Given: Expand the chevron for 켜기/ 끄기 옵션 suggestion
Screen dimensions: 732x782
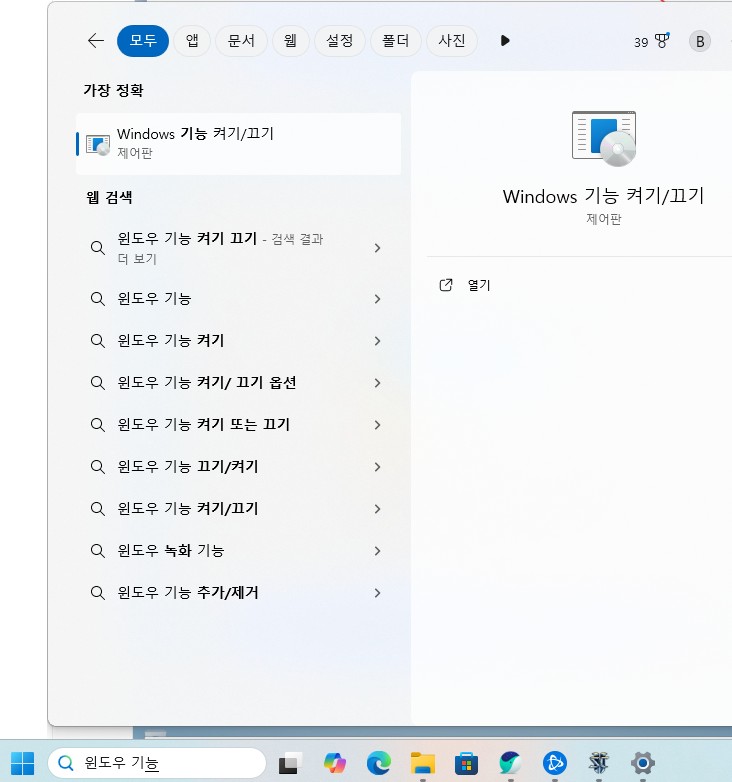Looking at the screenshot, I should click(x=377, y=383).
